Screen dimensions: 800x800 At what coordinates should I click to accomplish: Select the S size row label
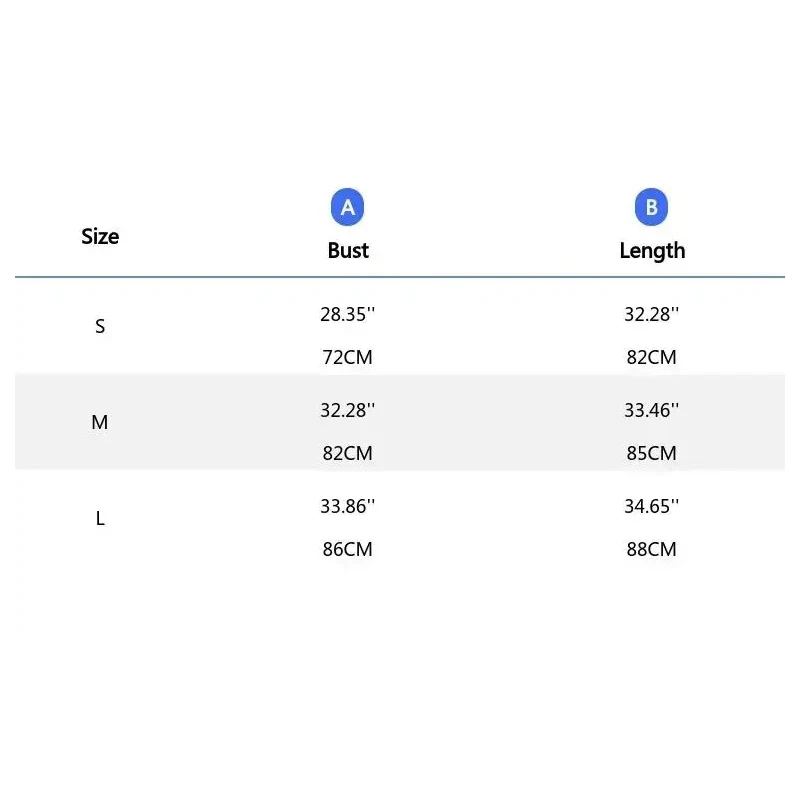100,327
